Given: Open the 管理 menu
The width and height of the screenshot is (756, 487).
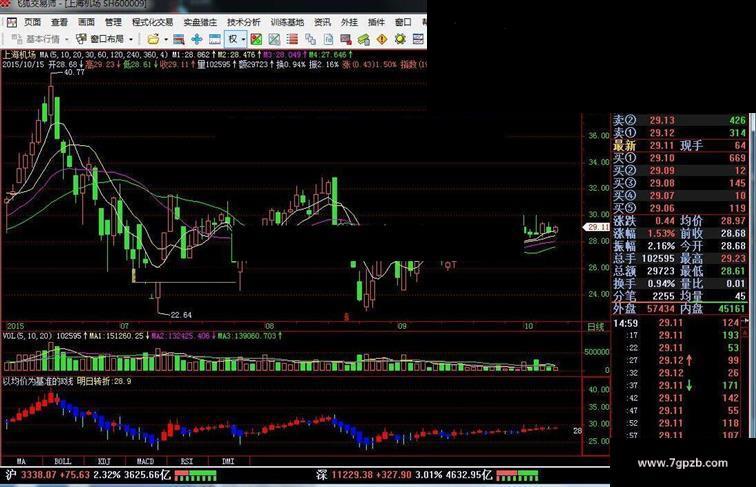Looking at the screenshot, I should pyautogui.click(x=113, y=22).
